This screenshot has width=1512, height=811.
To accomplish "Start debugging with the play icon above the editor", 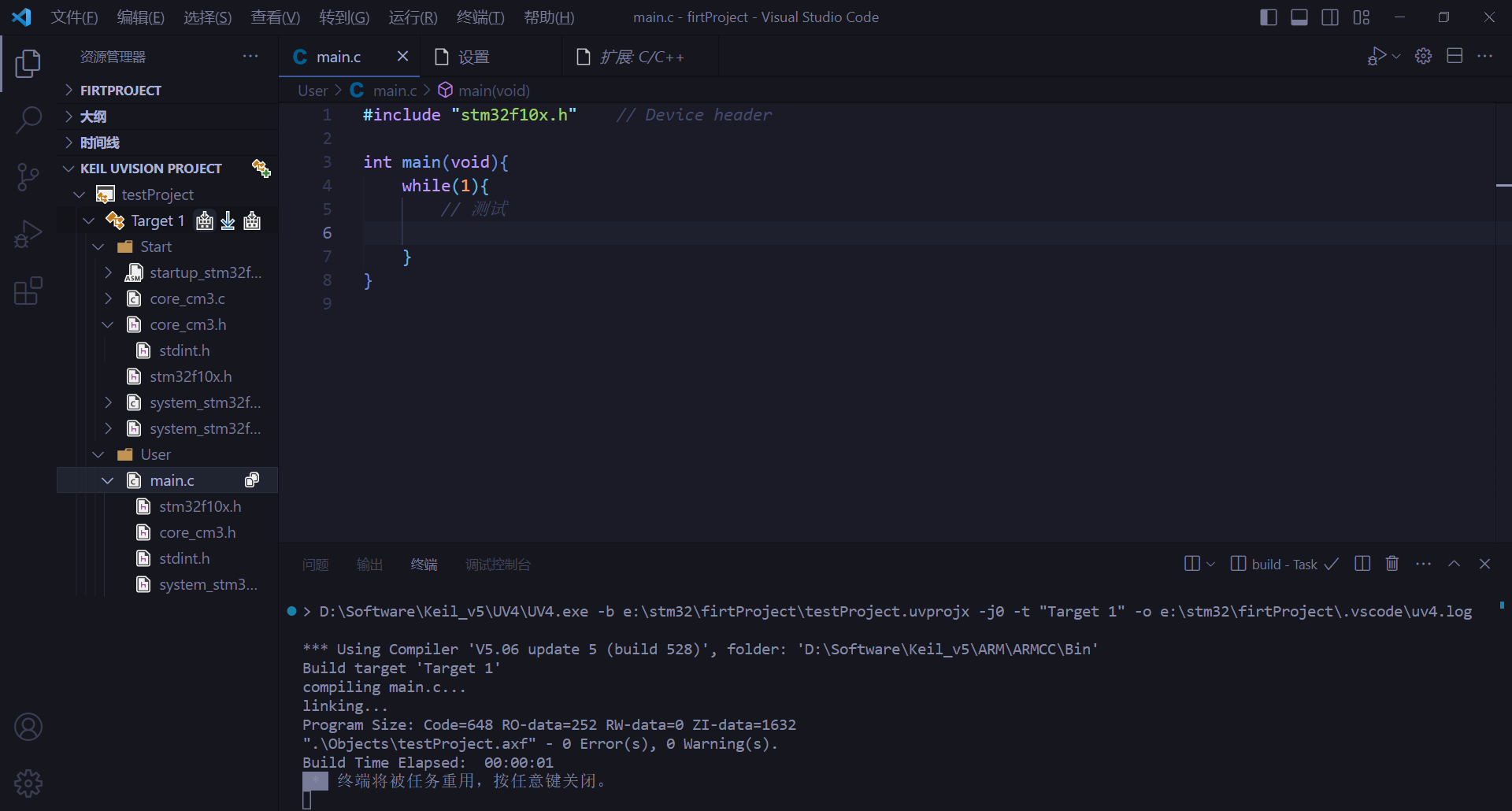I will coord(1378,56).
